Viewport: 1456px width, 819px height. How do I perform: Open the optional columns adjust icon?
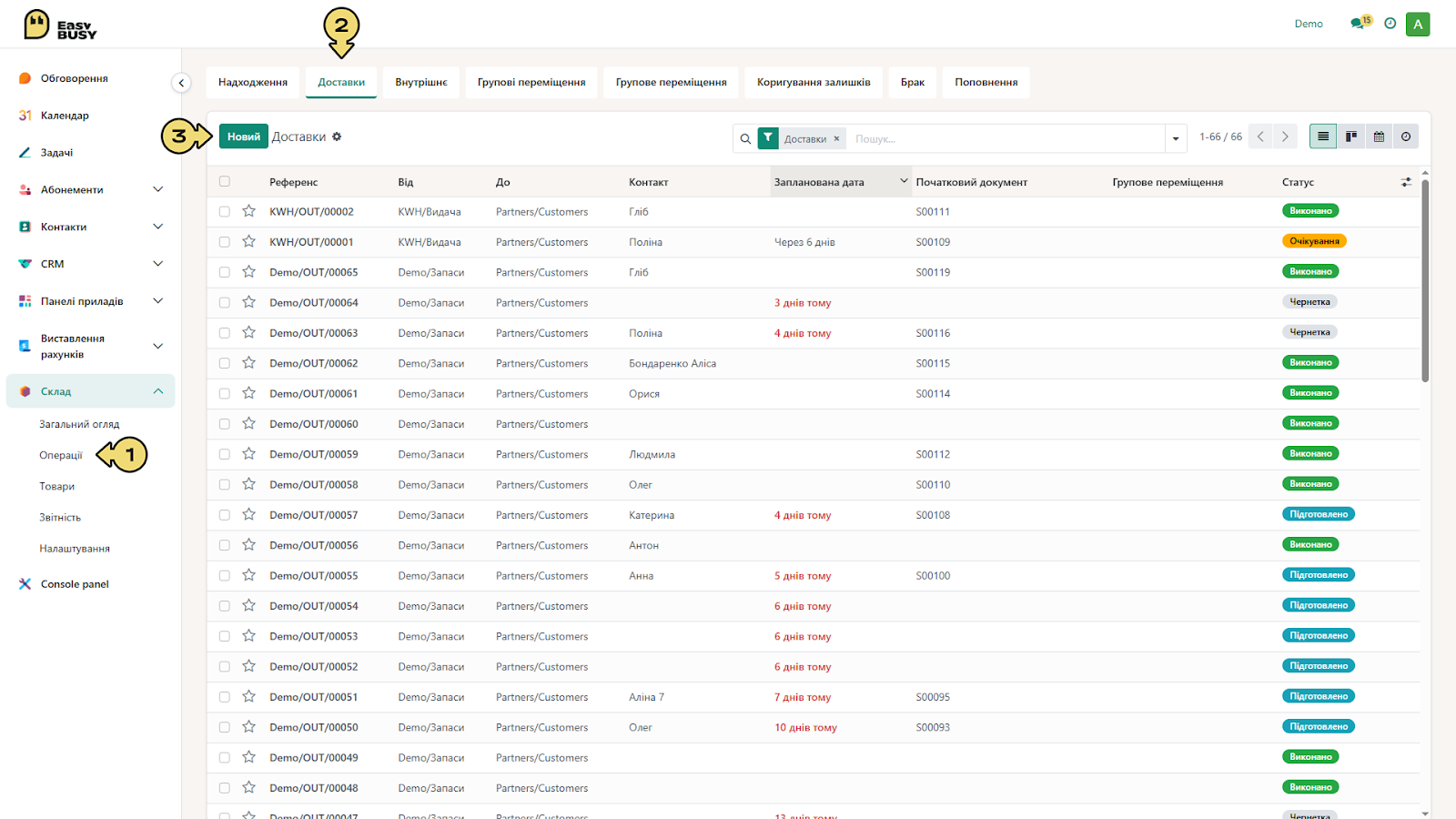point(1406,182)
